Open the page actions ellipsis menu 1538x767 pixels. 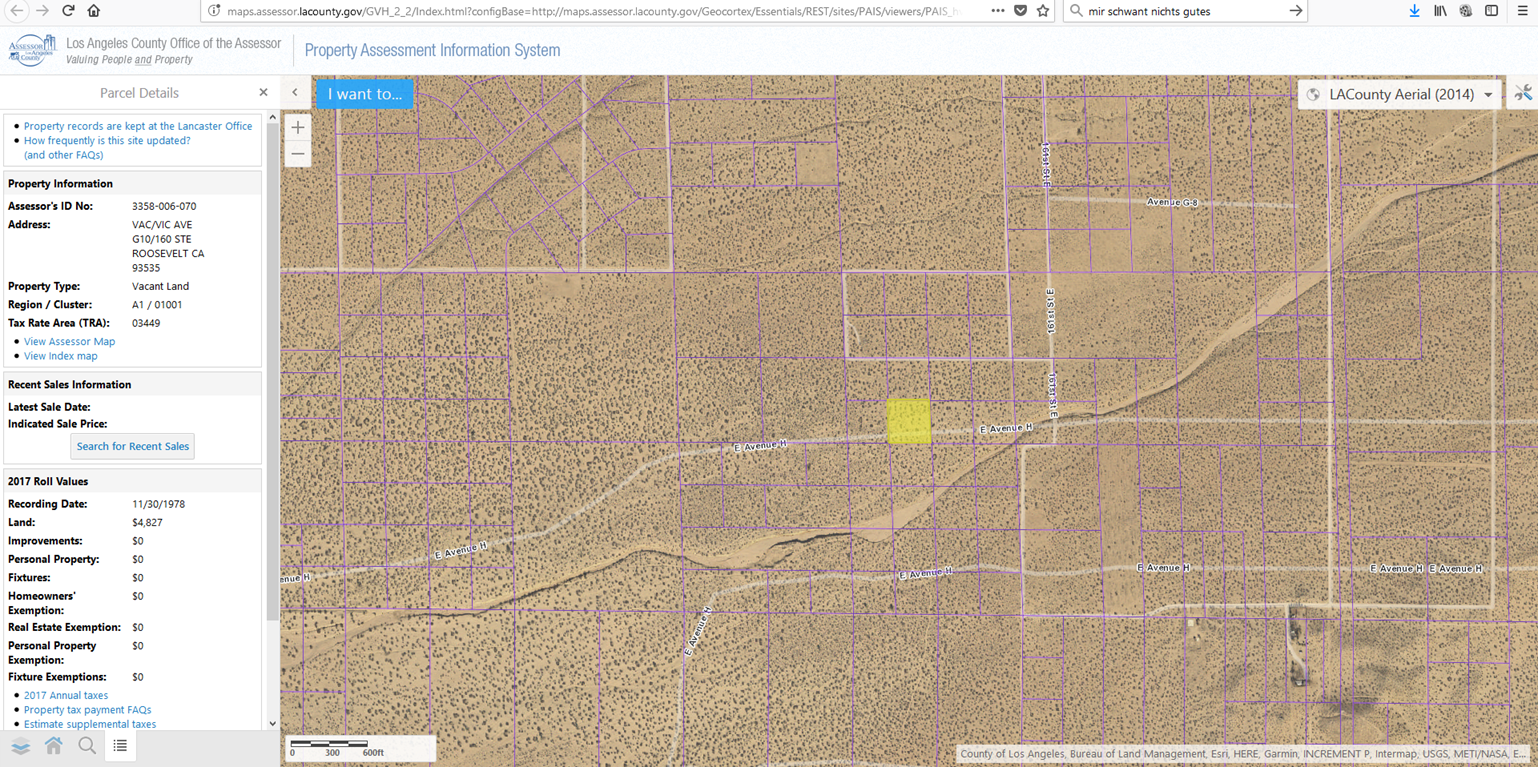(x=998, y=11)
